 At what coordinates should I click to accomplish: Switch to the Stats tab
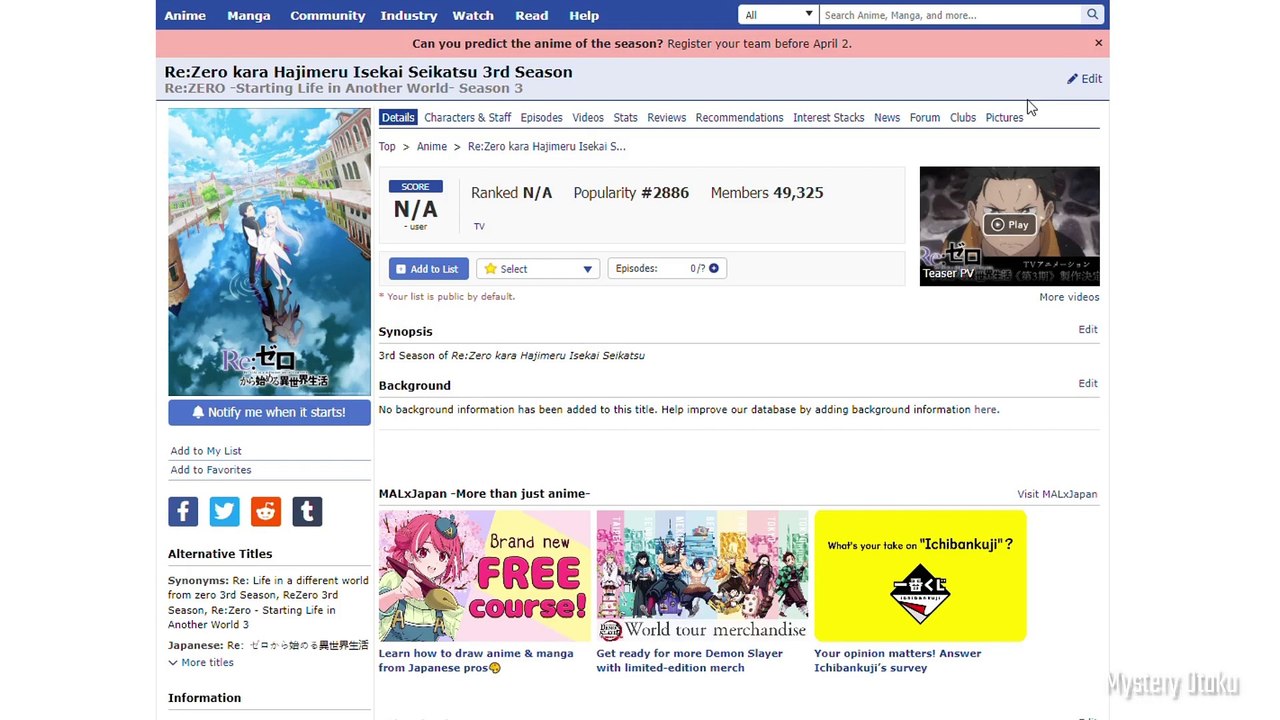625,118
